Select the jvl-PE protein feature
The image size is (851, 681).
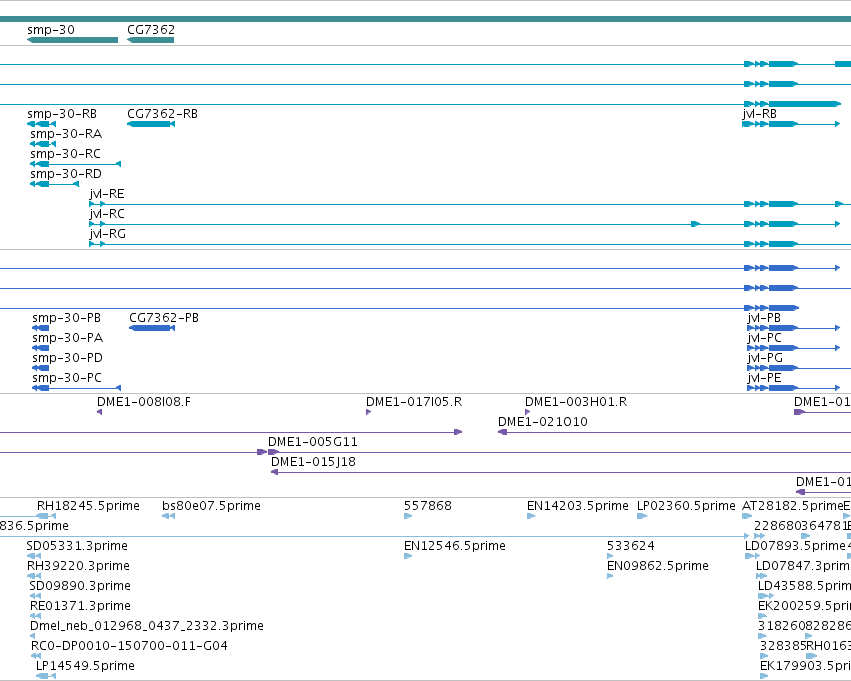[793, 388]
